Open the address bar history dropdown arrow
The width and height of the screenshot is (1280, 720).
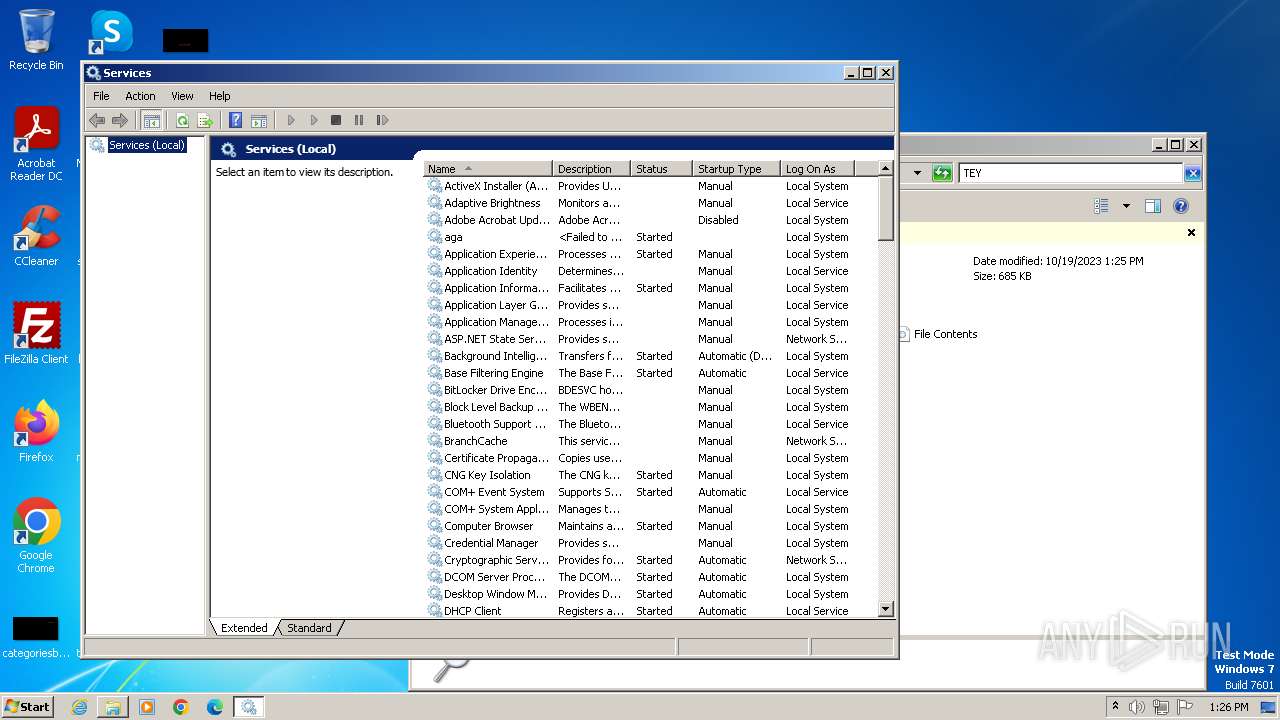pos(917,173)
